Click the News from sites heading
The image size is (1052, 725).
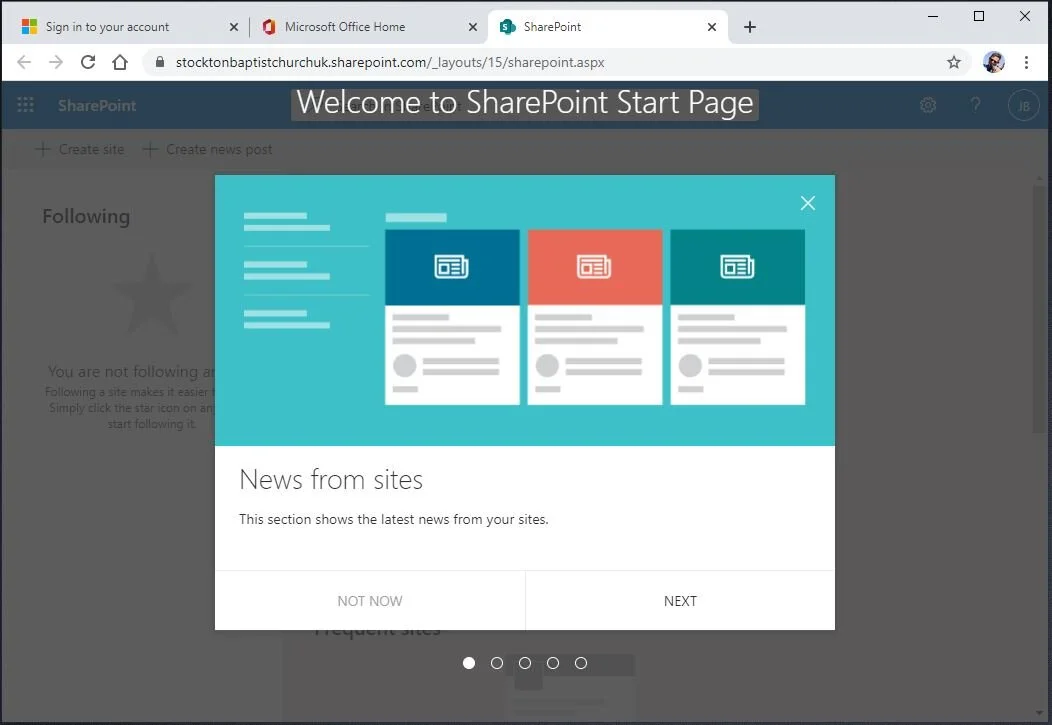coord(331,480)
